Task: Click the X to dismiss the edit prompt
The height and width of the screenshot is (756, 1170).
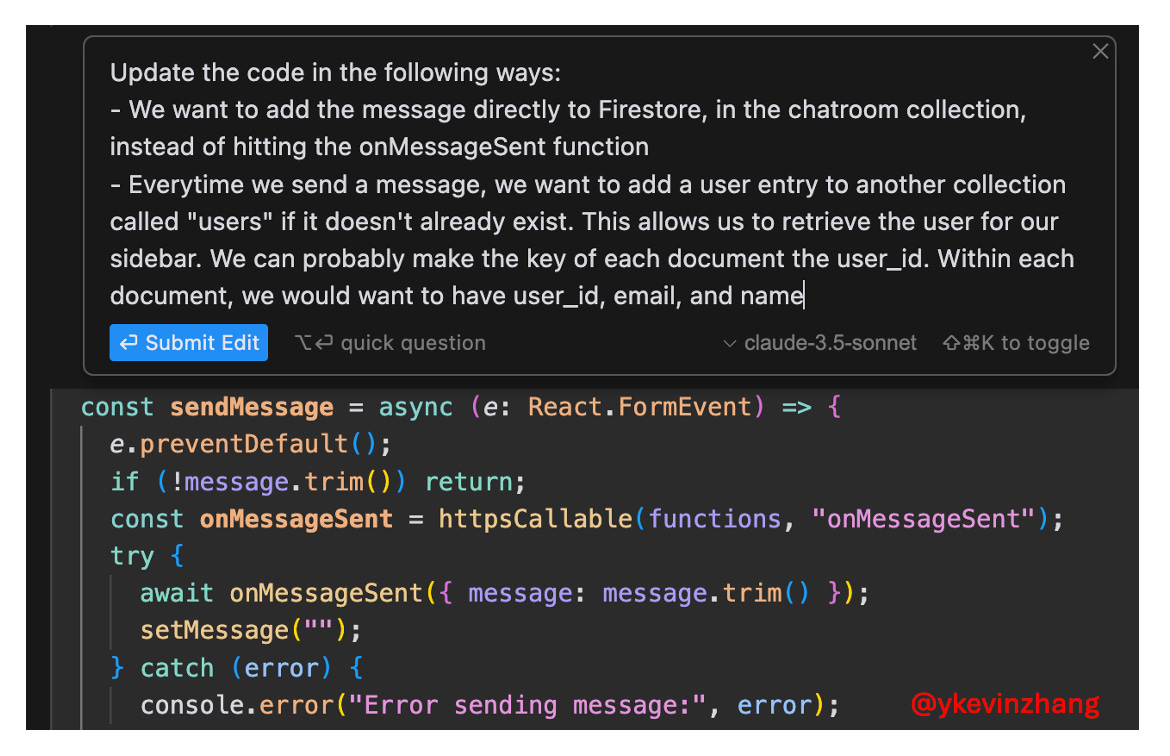Action: click(x=1100, y=51)
